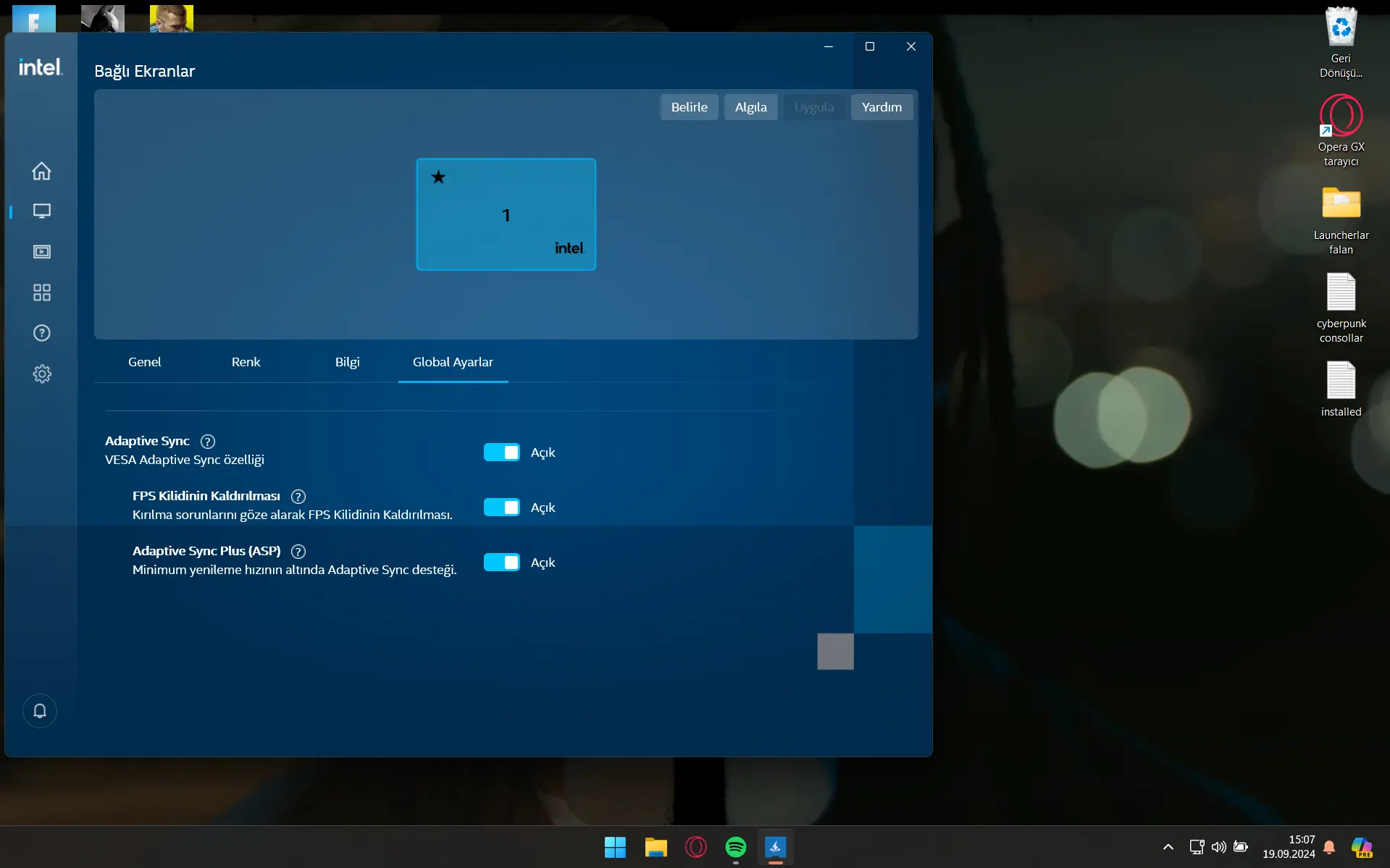Open the Support question-mark sidebar icon
1390x868 pixels.
point(41,333)
